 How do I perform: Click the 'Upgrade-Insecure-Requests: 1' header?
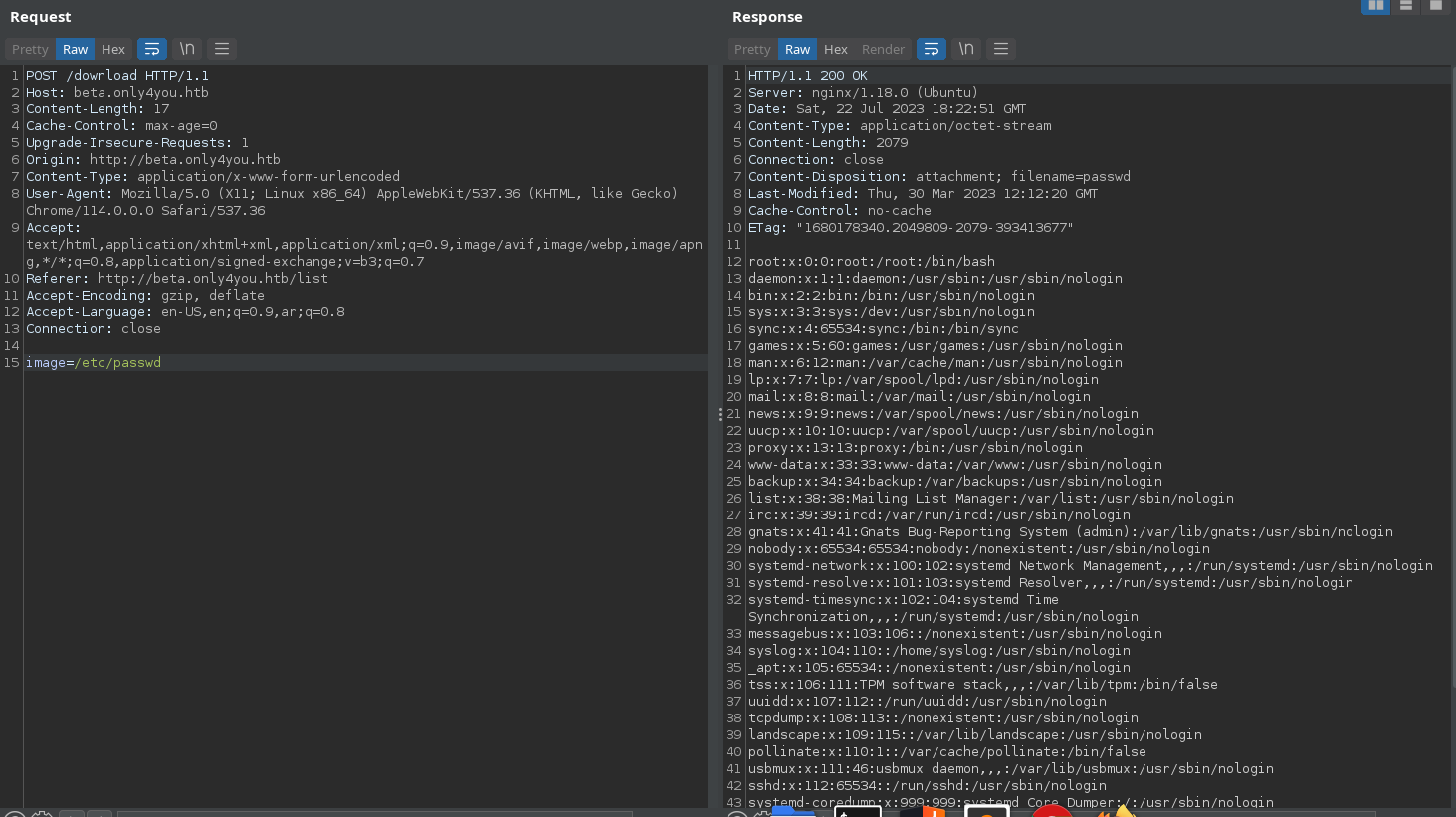137,142
